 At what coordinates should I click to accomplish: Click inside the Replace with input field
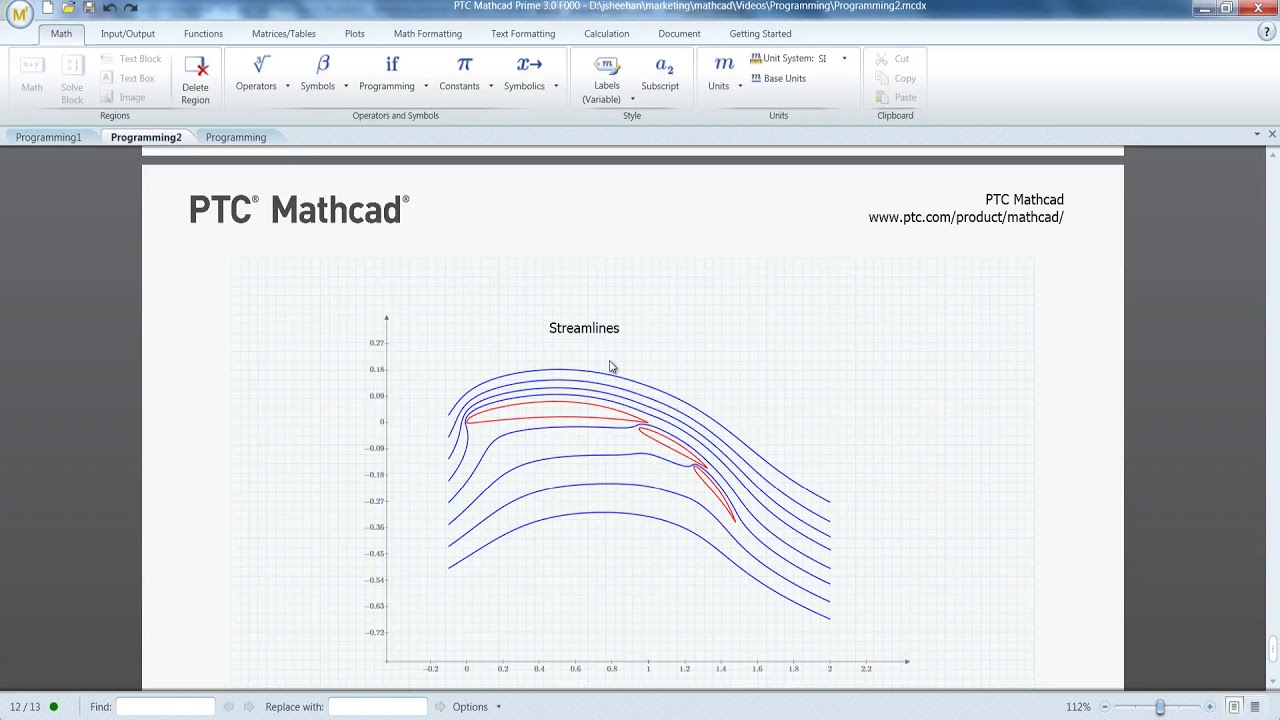tap(378, 707)
